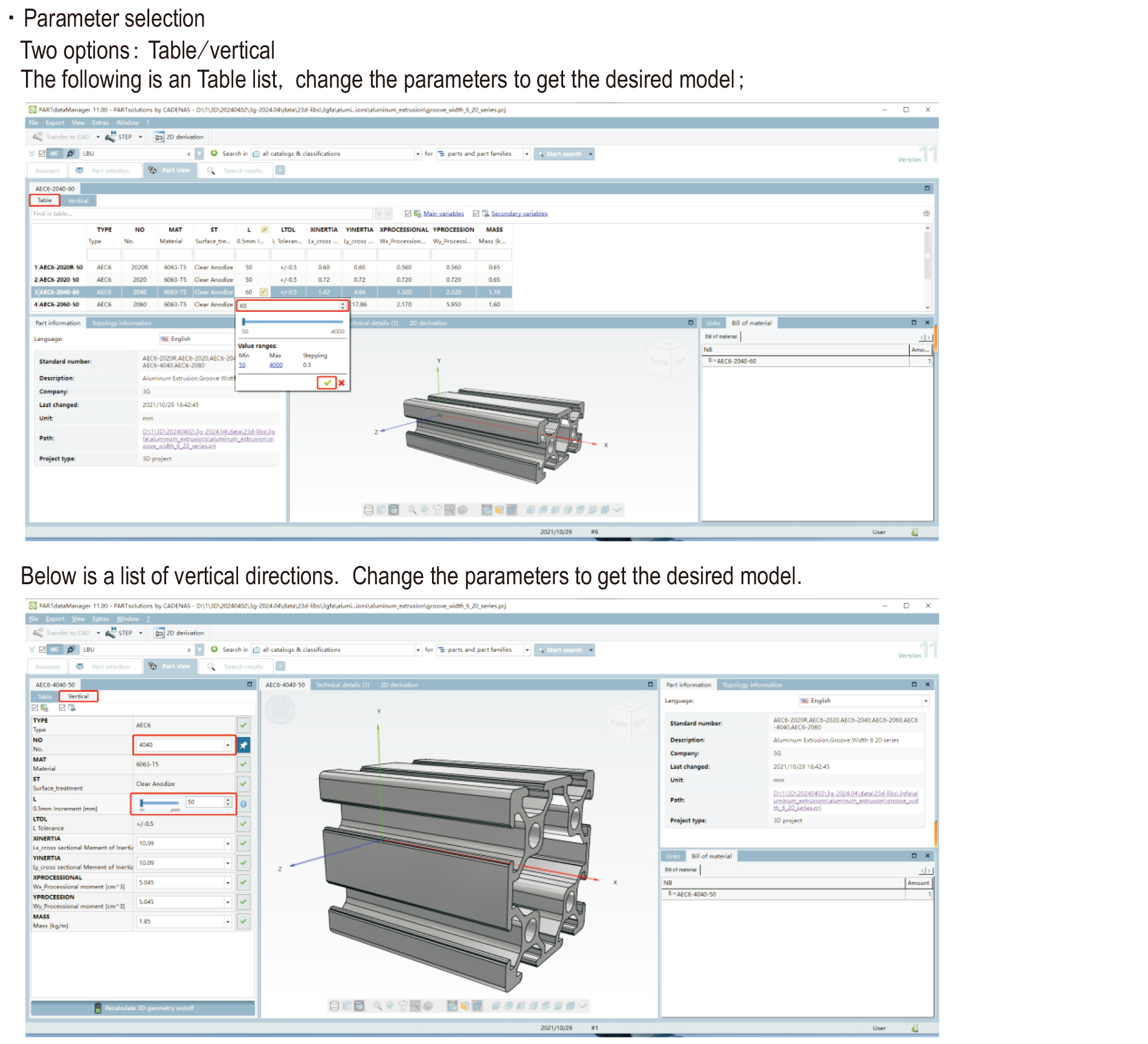Cancel value with red X in Value ranges popup

click(341, 382)
